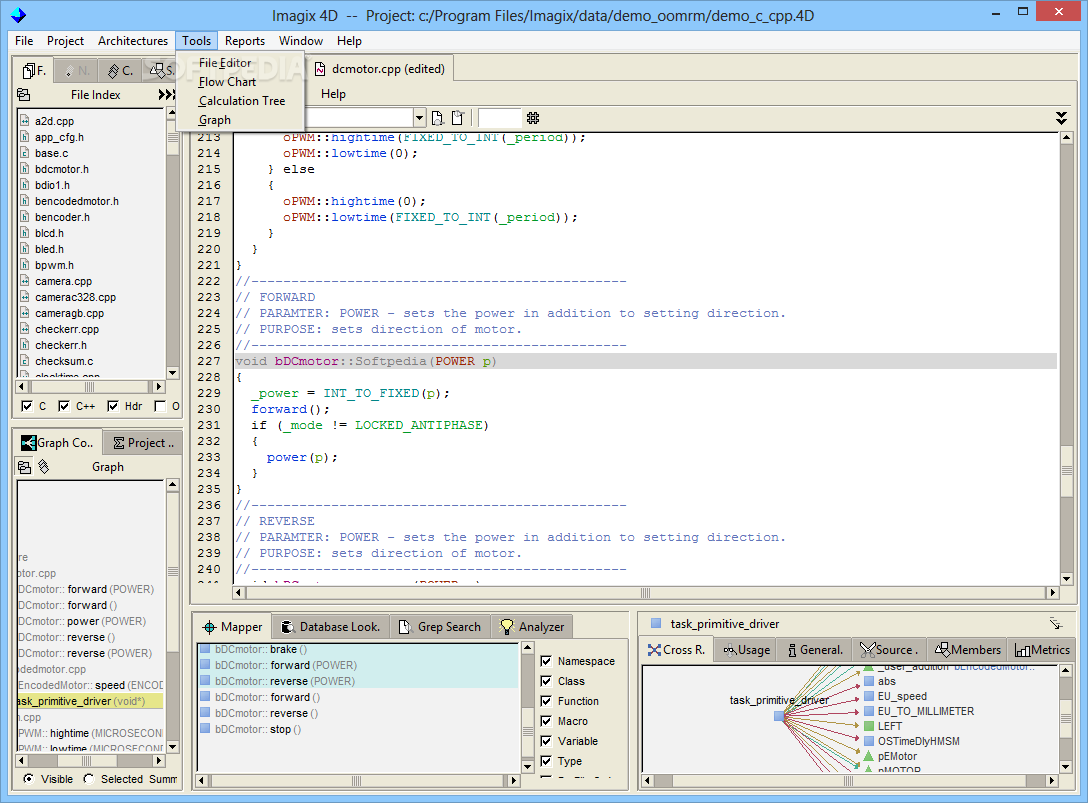1088x803 pixels.
Task: Click the a2d.cpp file icon
Action: pos(24,121)
